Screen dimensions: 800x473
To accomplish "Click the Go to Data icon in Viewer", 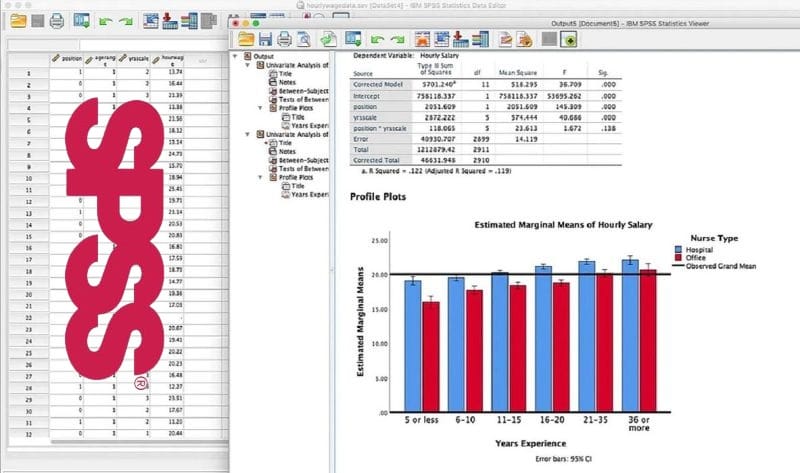I will click(422, 39).
